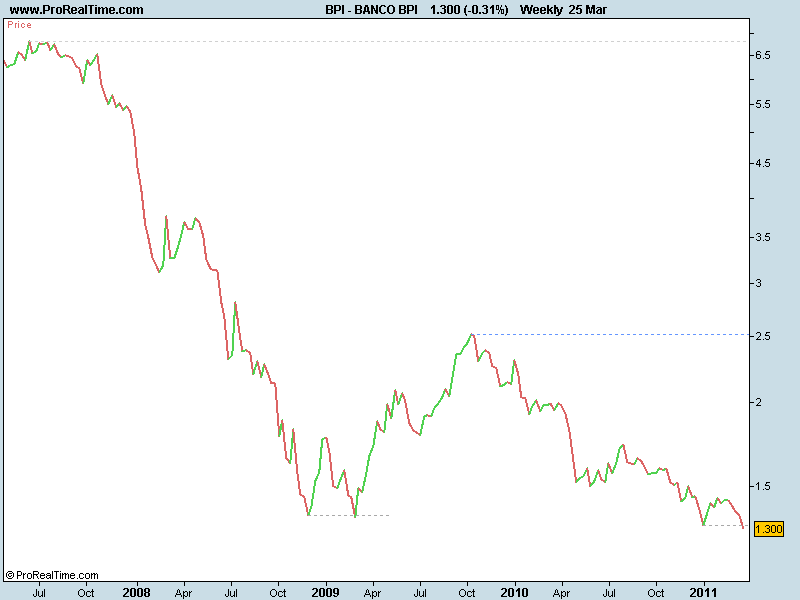Click the 2010 year label on time axis

coord(514,592)
